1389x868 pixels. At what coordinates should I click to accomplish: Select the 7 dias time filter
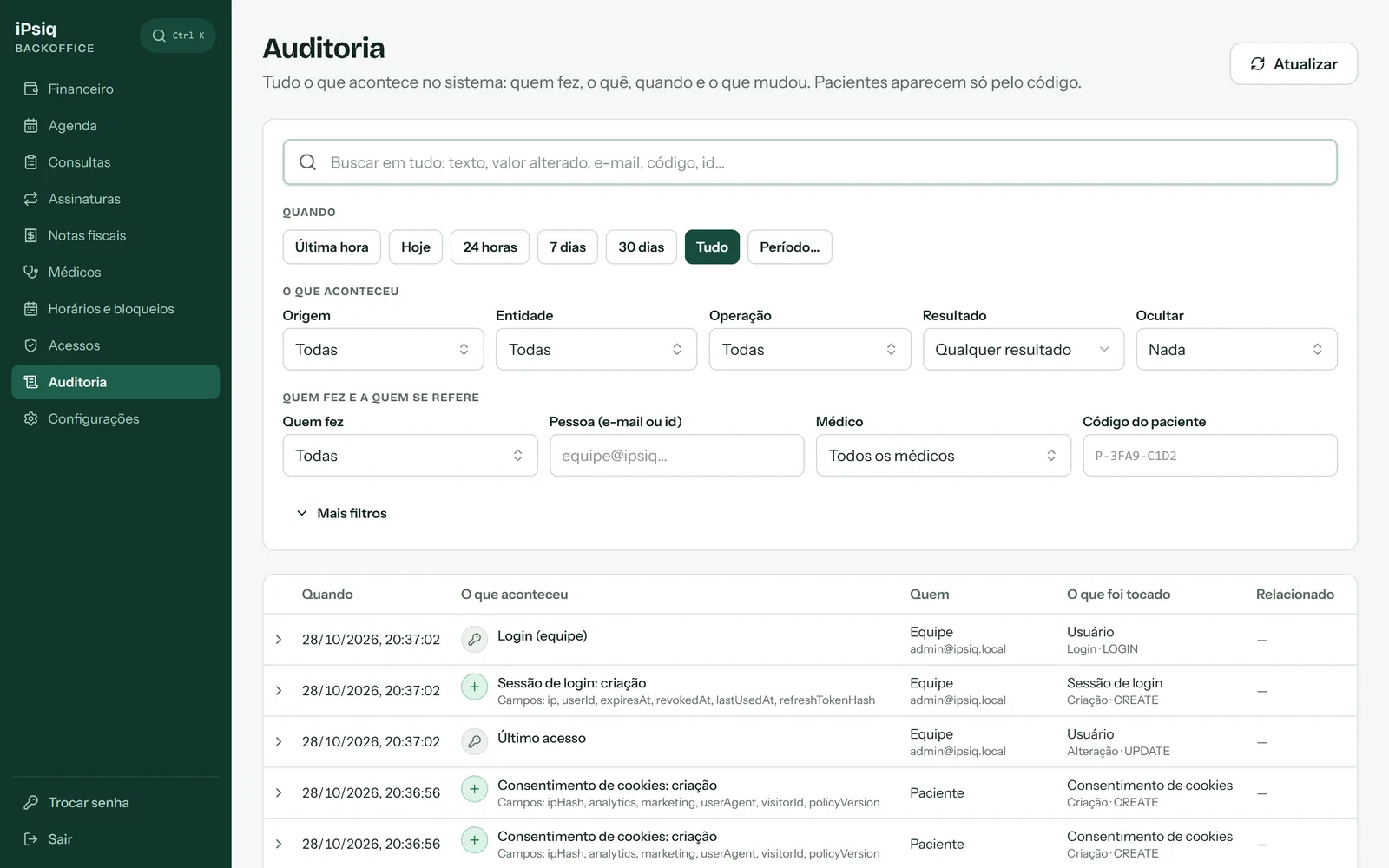pos(568,247)
